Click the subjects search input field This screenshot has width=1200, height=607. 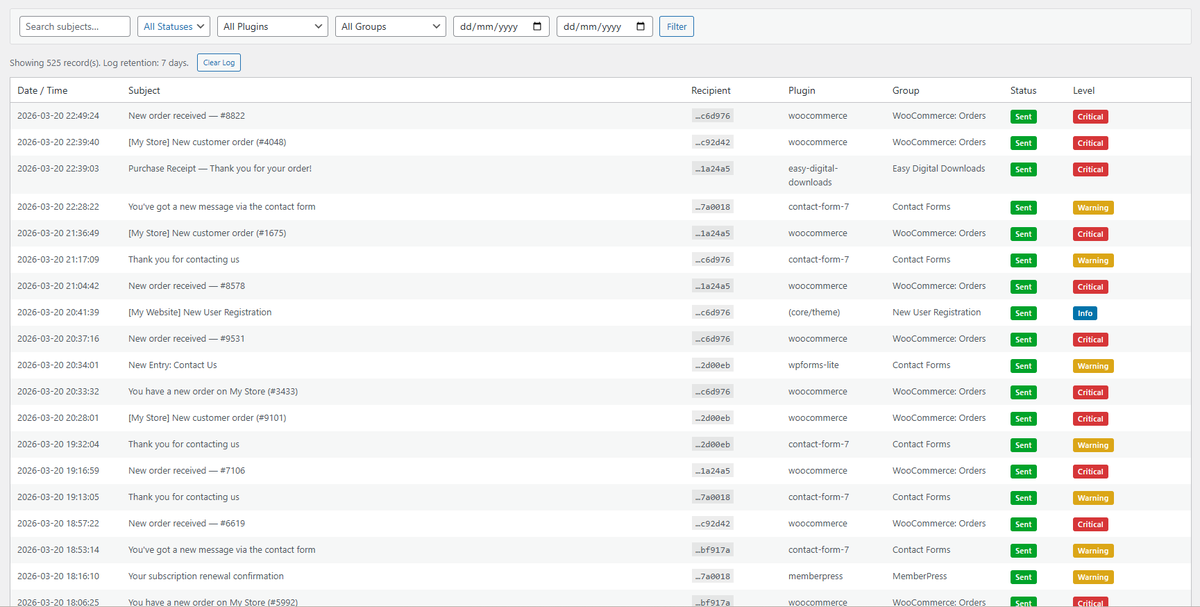(74, 26)
